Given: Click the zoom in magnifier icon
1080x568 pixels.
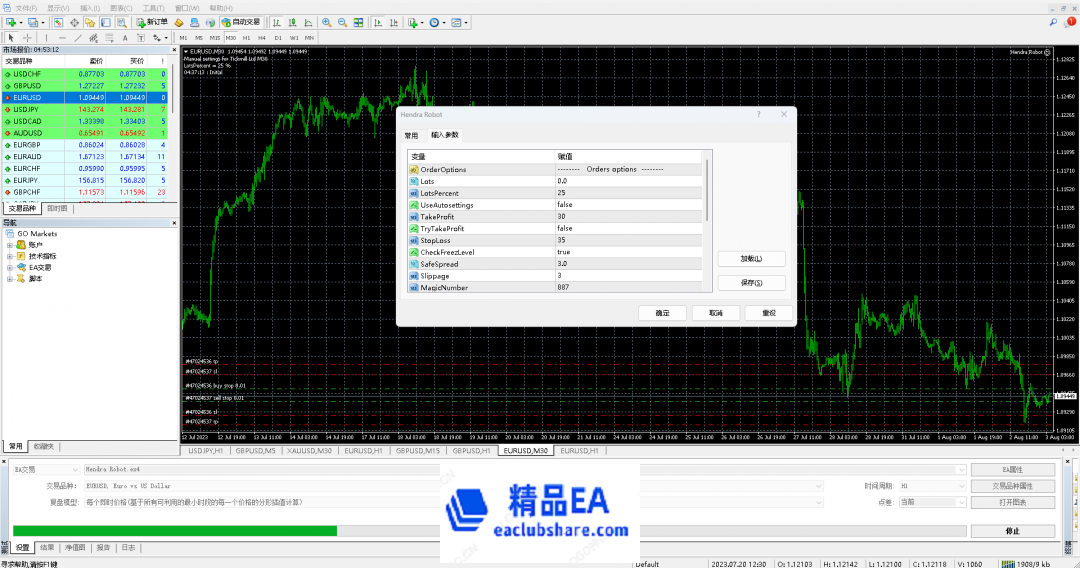Looking at the screenshot, I should (x=326, y=22).
